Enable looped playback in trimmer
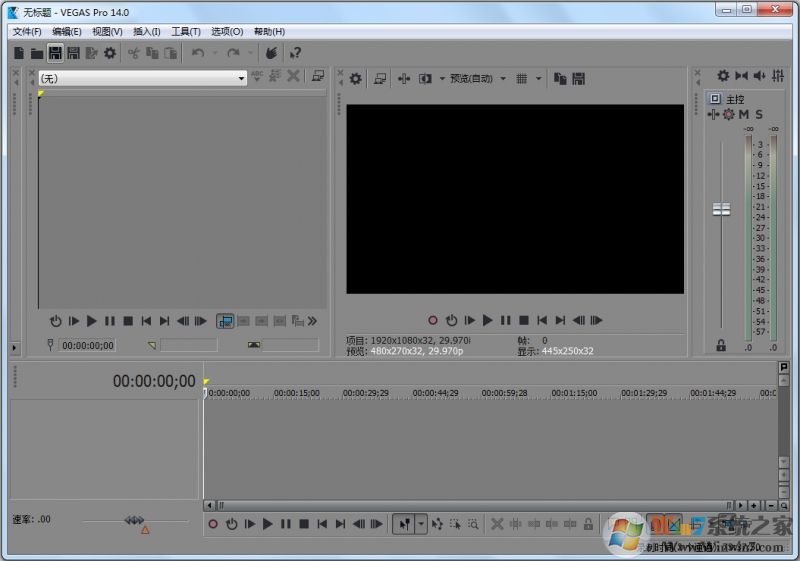 (x=56, y=321)
